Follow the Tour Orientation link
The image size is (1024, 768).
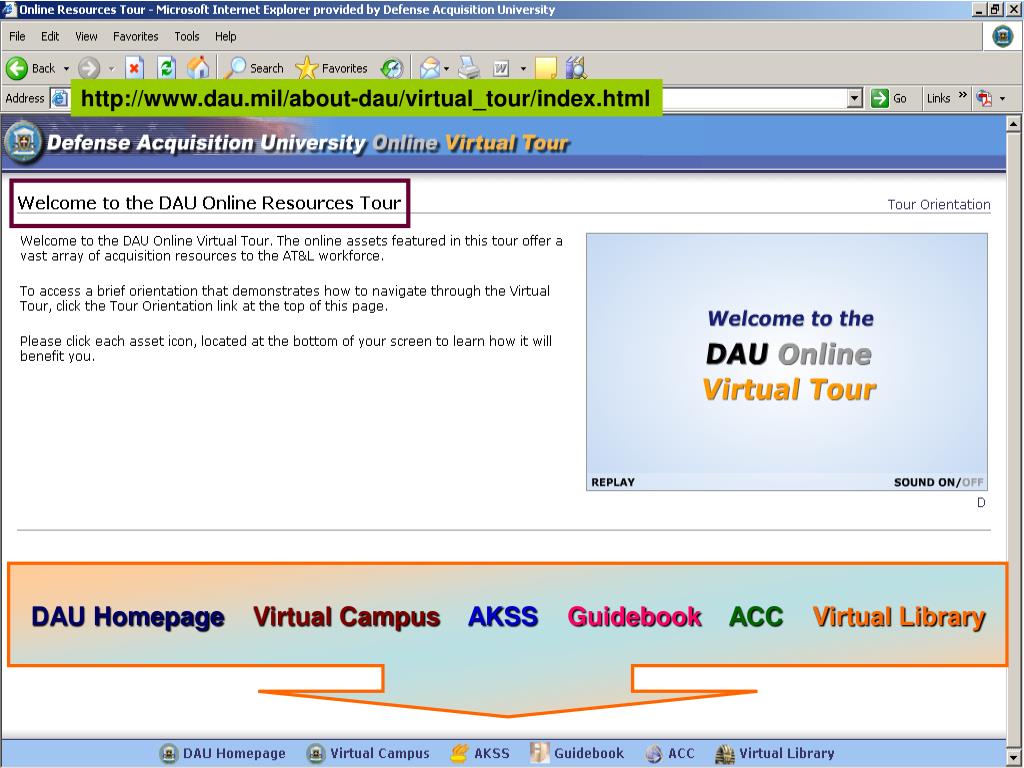938,204
